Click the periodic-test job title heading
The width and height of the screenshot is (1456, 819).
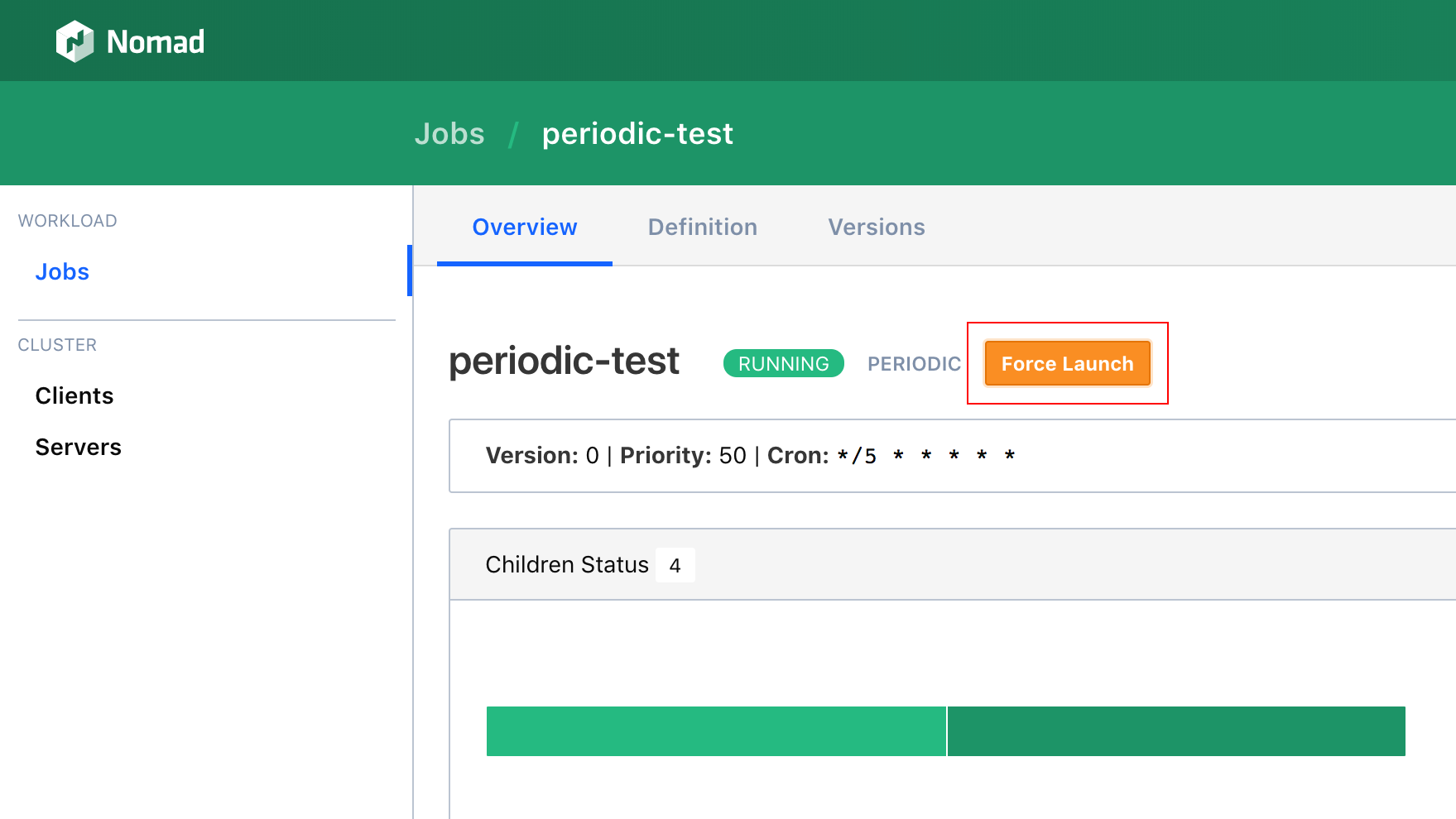point(564,362)
